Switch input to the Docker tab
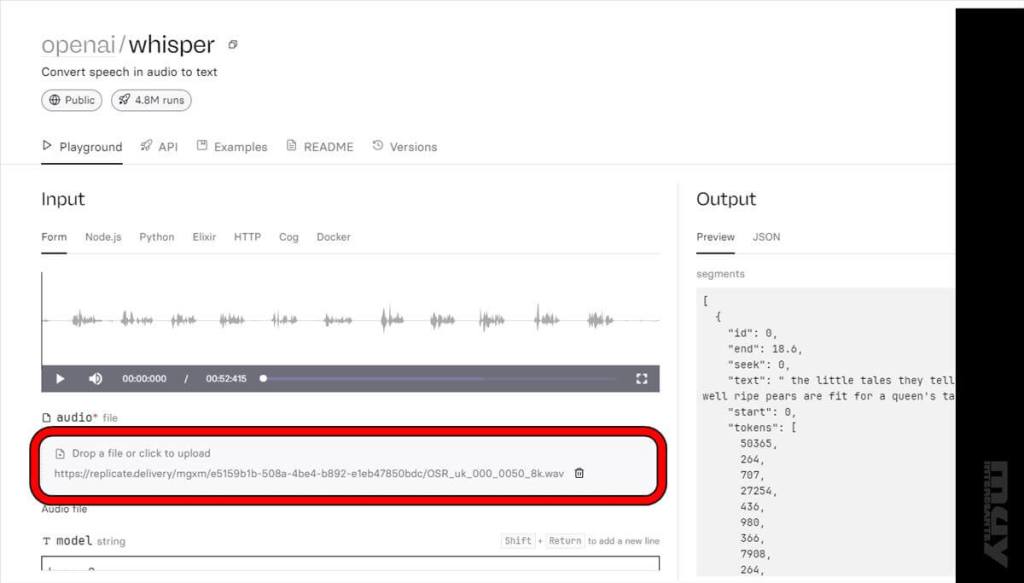1024x583 pixels. (x=333, y=237)
